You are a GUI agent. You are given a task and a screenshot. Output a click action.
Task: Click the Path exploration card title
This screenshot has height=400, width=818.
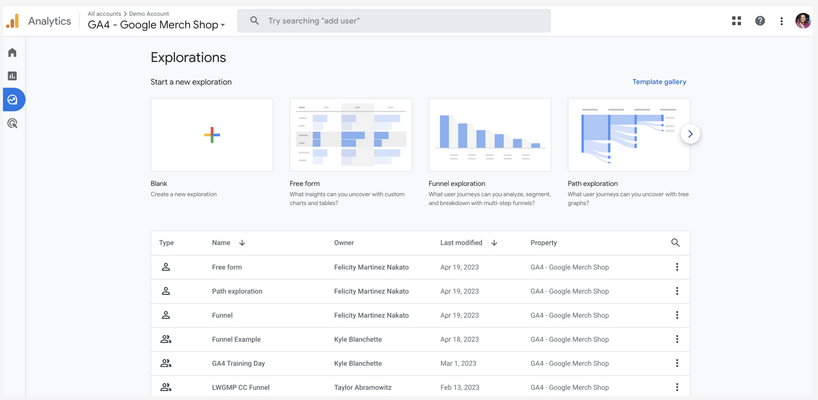pyautogui.click(x=593, y=184)
